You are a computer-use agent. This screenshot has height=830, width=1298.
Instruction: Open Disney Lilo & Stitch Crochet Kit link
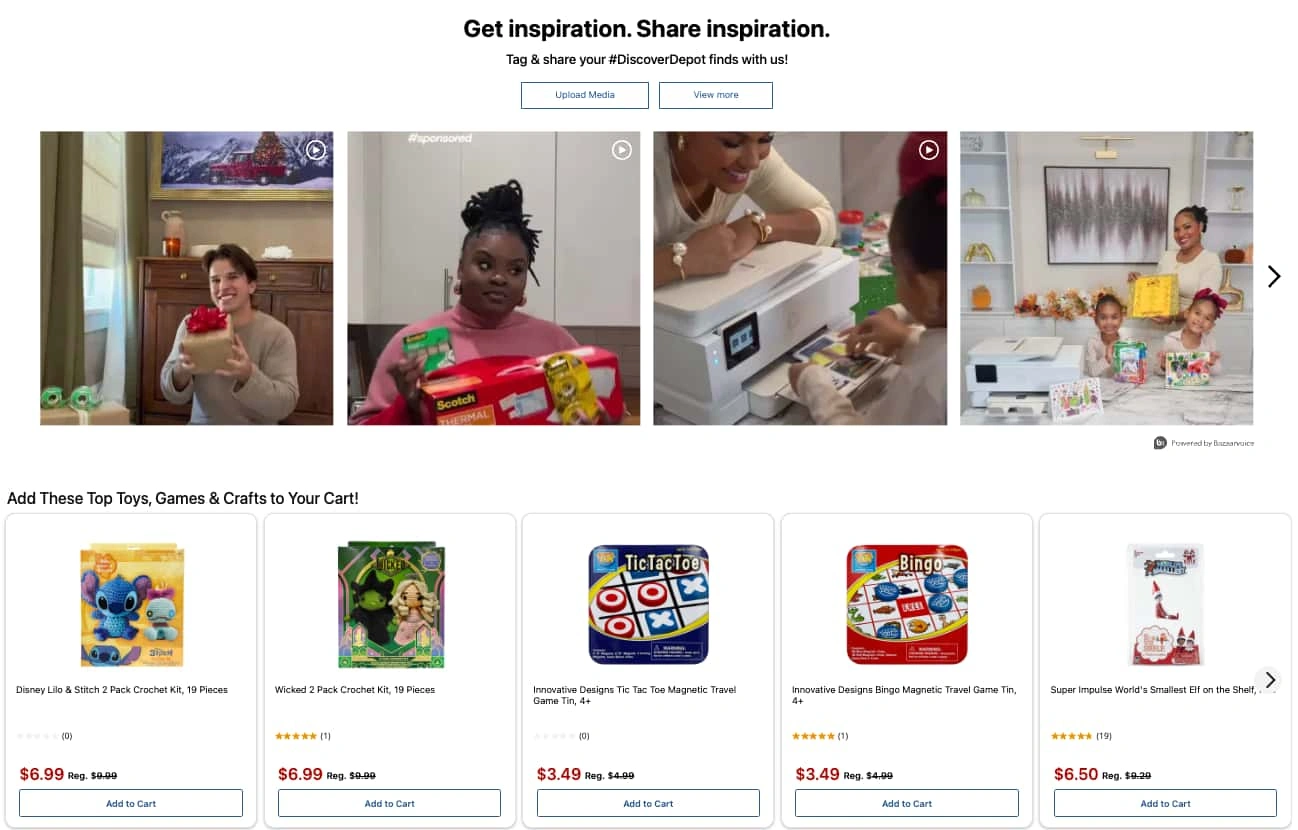[122, 690]
